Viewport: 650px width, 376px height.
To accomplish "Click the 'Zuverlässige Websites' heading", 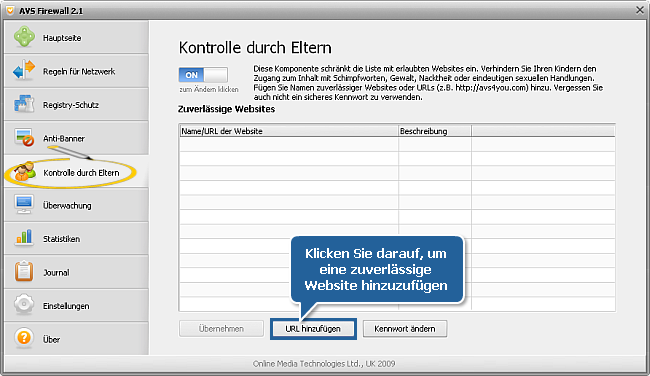I will (226, 109).
